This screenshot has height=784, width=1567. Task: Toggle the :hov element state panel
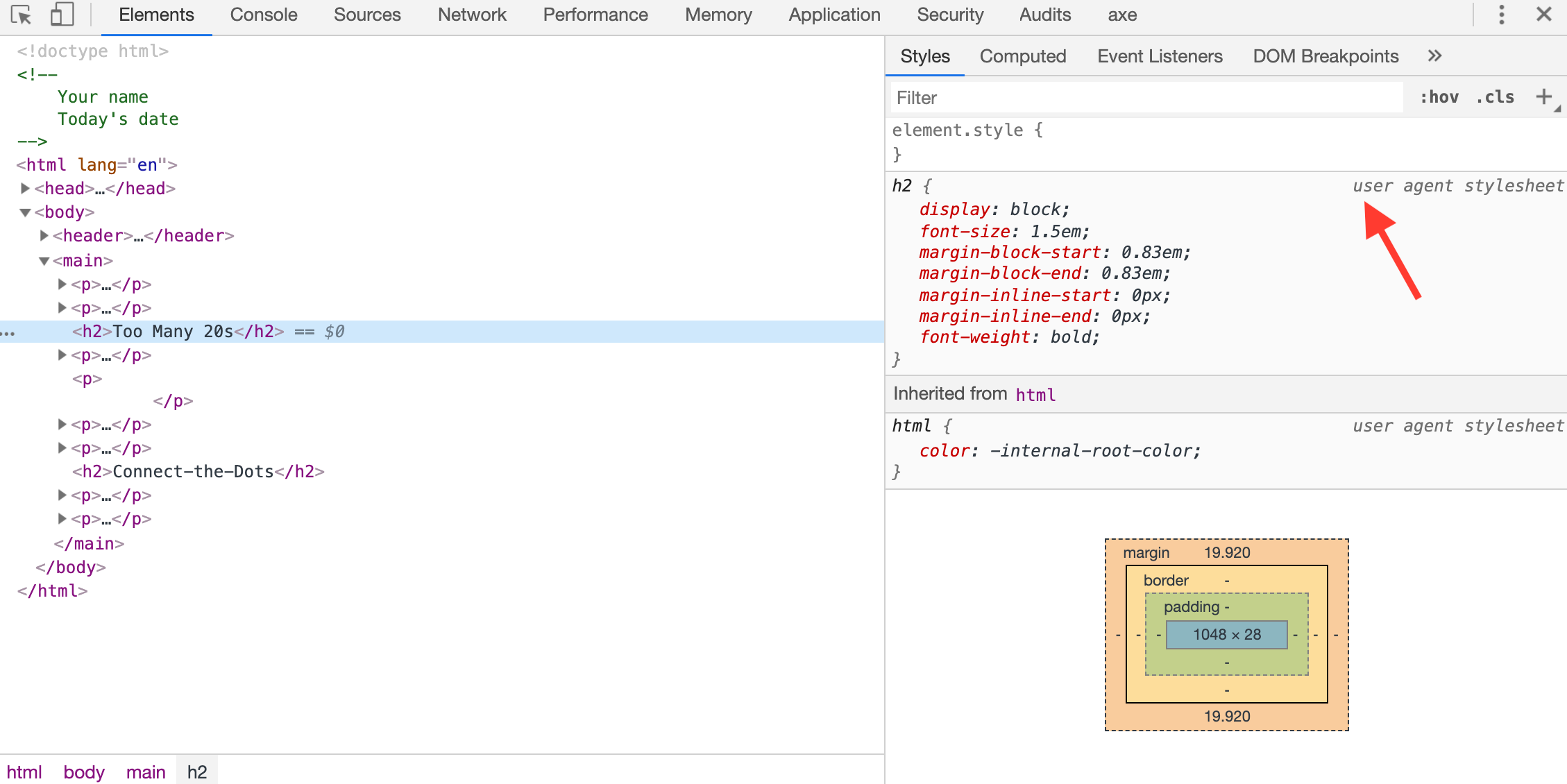[x=1439, y=97]
